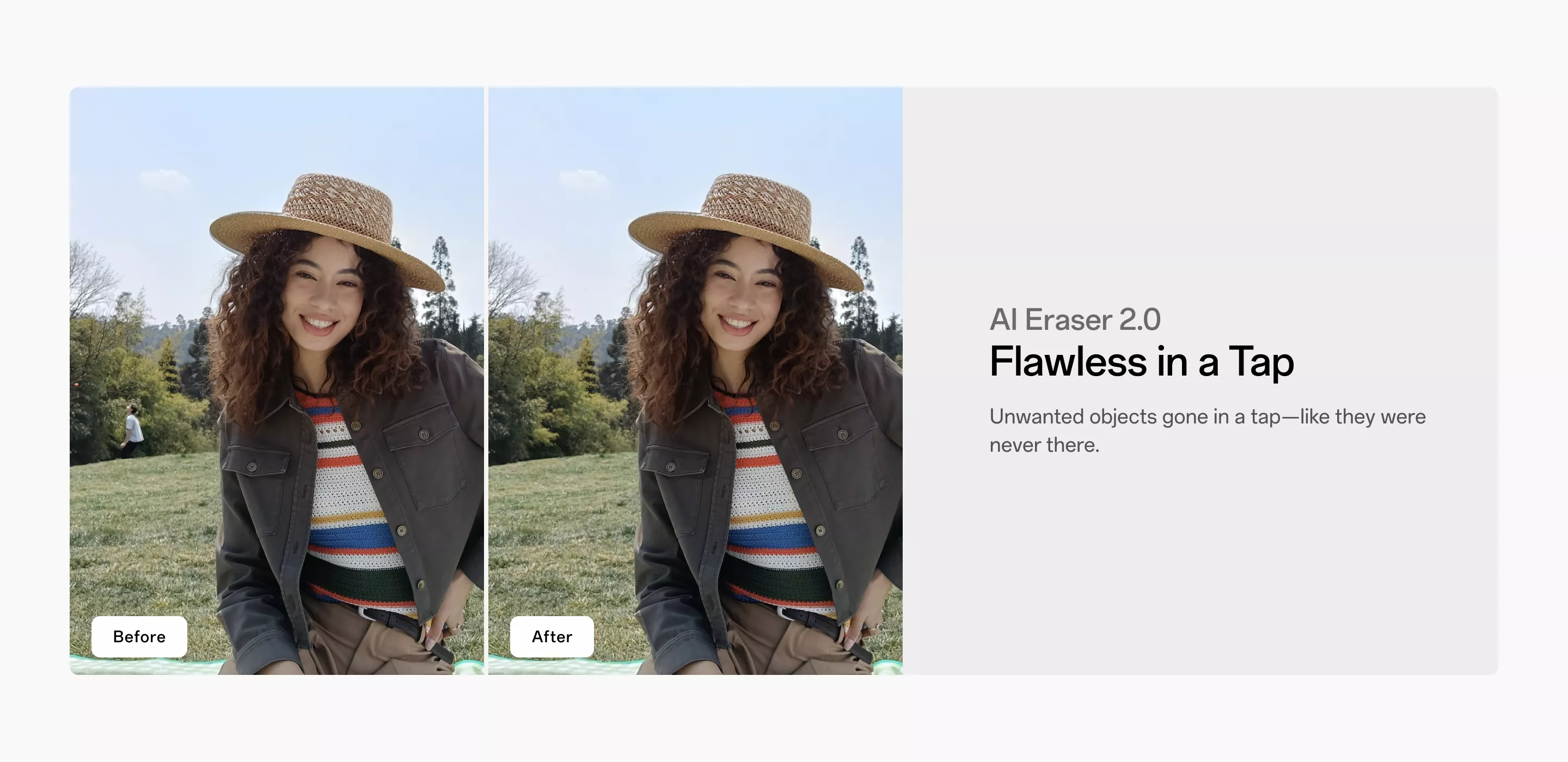Screen dimensions: 1568x762
Task: Click the bare tree at the After photo's left edge
Action: coord(509,280)
